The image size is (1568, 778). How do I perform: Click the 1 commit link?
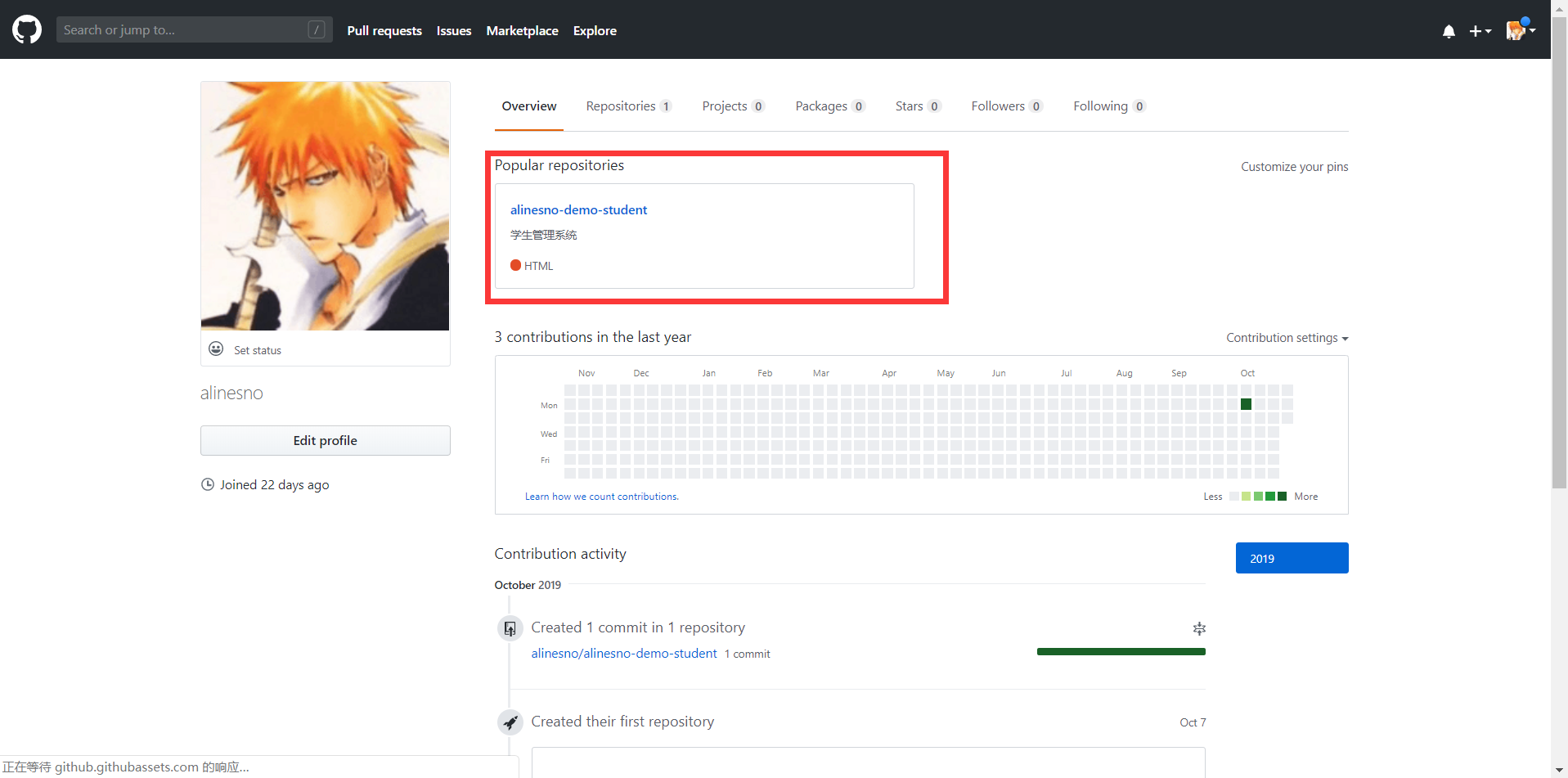click(x=747, y=654)
